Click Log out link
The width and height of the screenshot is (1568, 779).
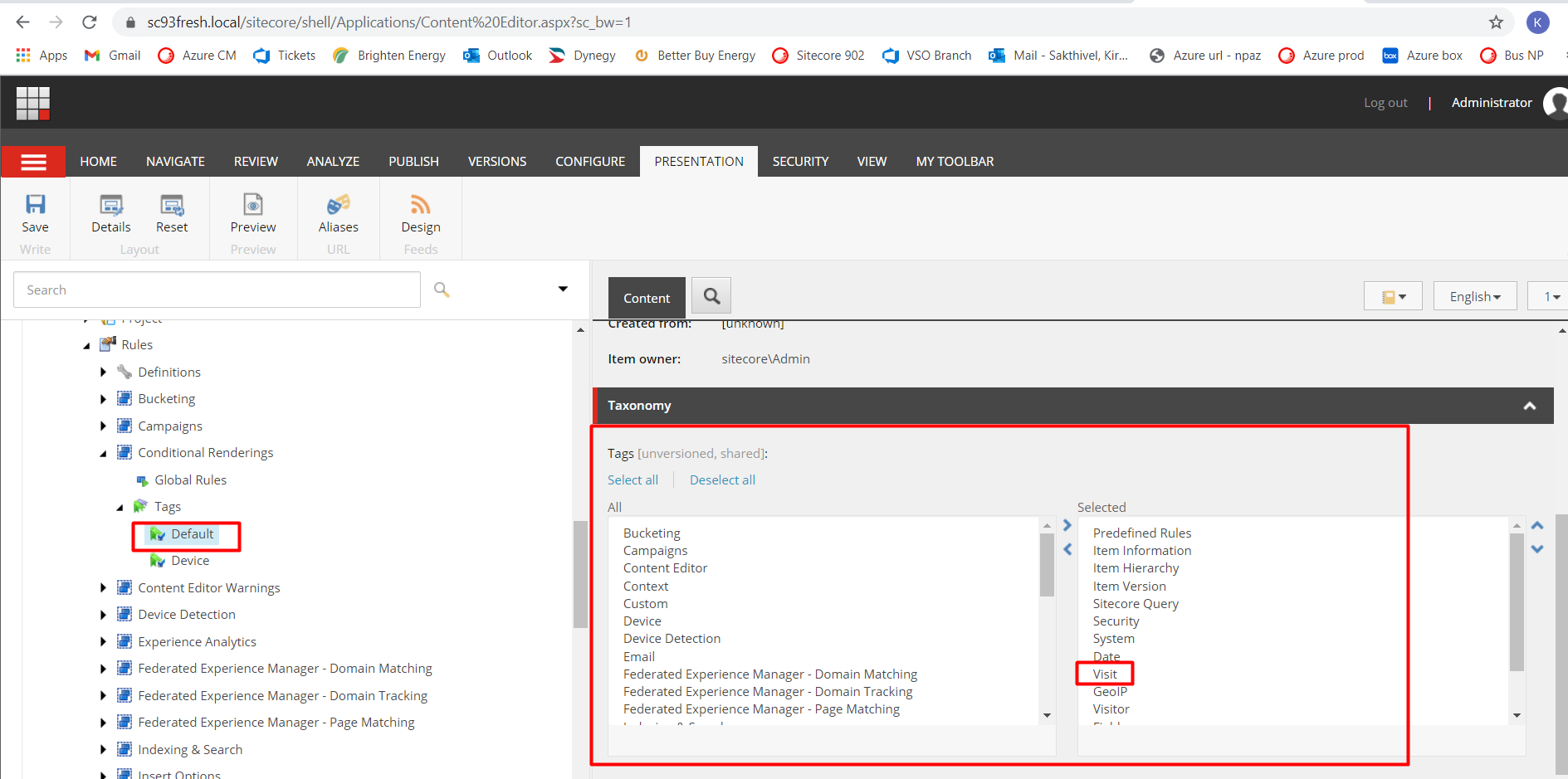pyautogui.click(x=1385, y=103)
